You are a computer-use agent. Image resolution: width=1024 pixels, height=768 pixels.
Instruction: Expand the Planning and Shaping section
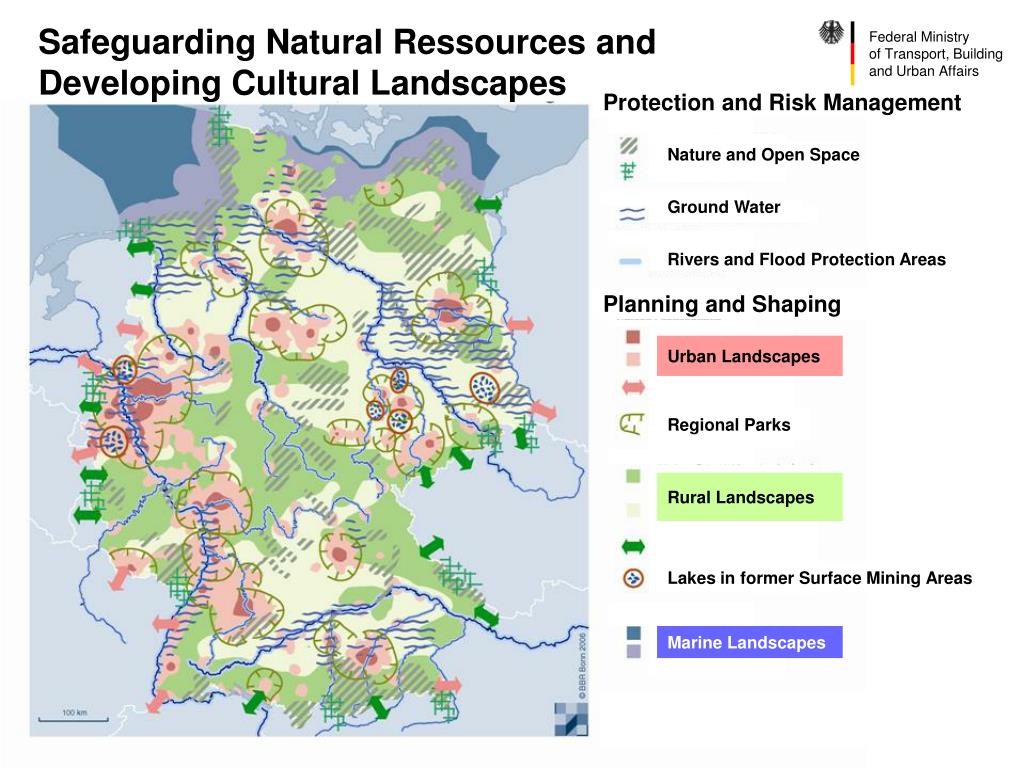(x=724, y=304)
